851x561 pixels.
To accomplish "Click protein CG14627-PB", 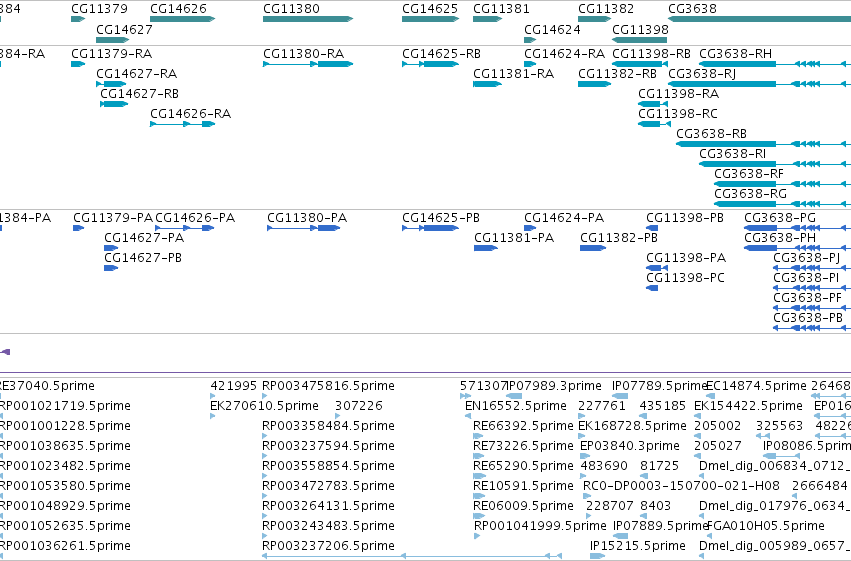I will pos(111,268).
